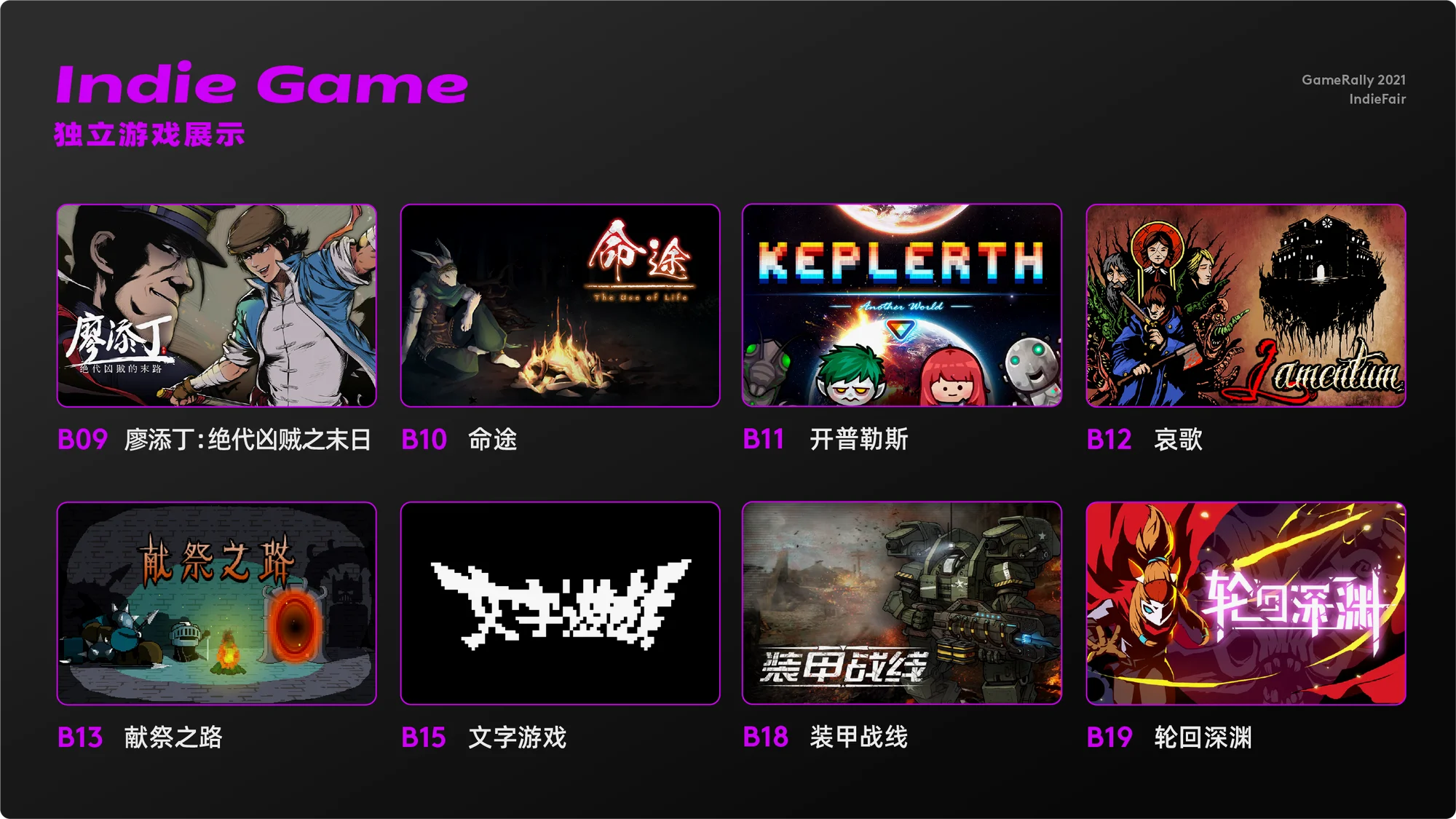This screenshot has width=1456, height=819.
Task: Open the 献祭之路 pixel art thumbnail
Action: [x=217, y=603]
